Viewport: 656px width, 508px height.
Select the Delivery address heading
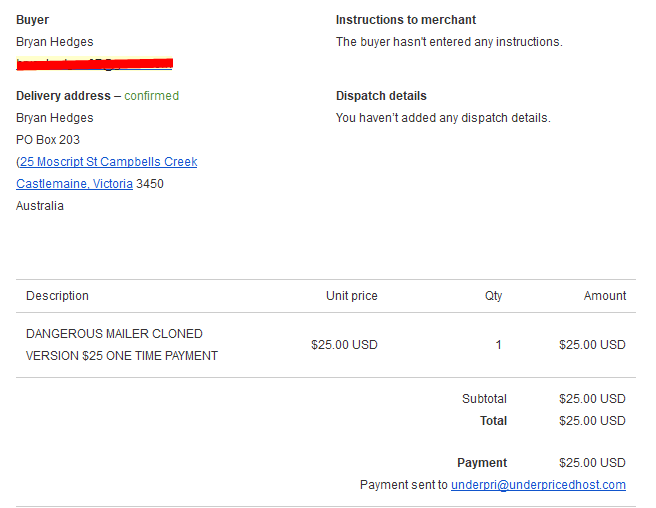point(63,96)
